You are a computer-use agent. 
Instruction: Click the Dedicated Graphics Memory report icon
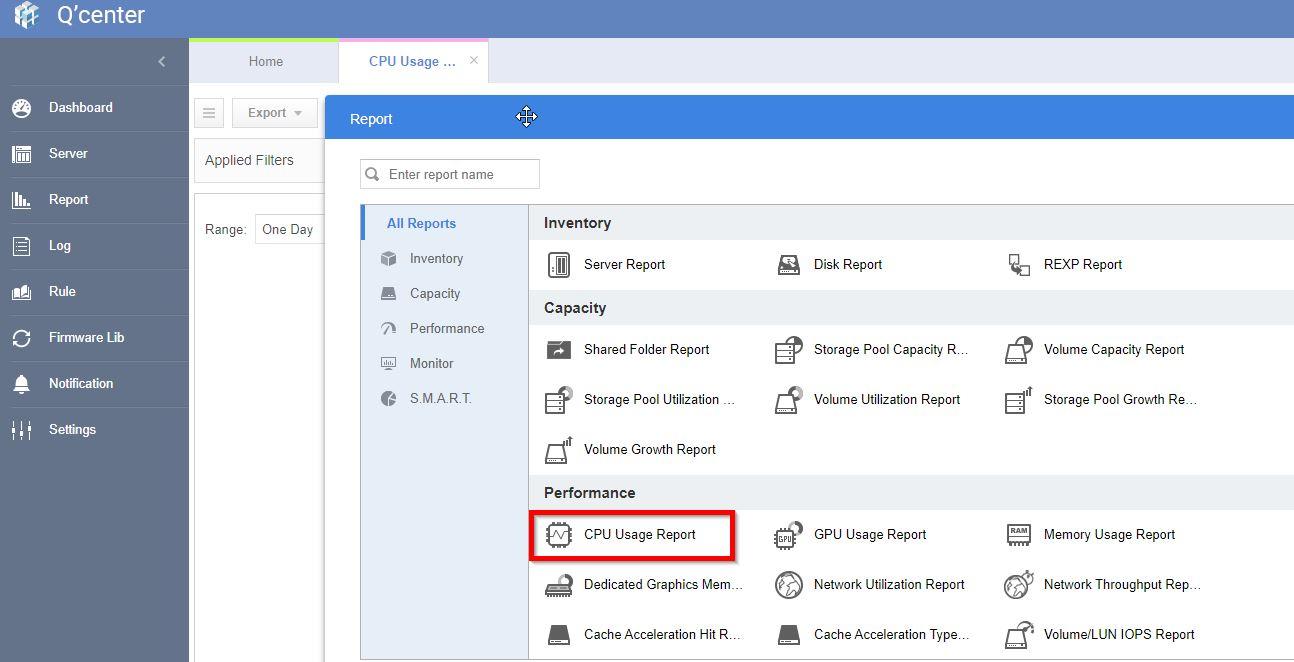click(x=559, y=585)
